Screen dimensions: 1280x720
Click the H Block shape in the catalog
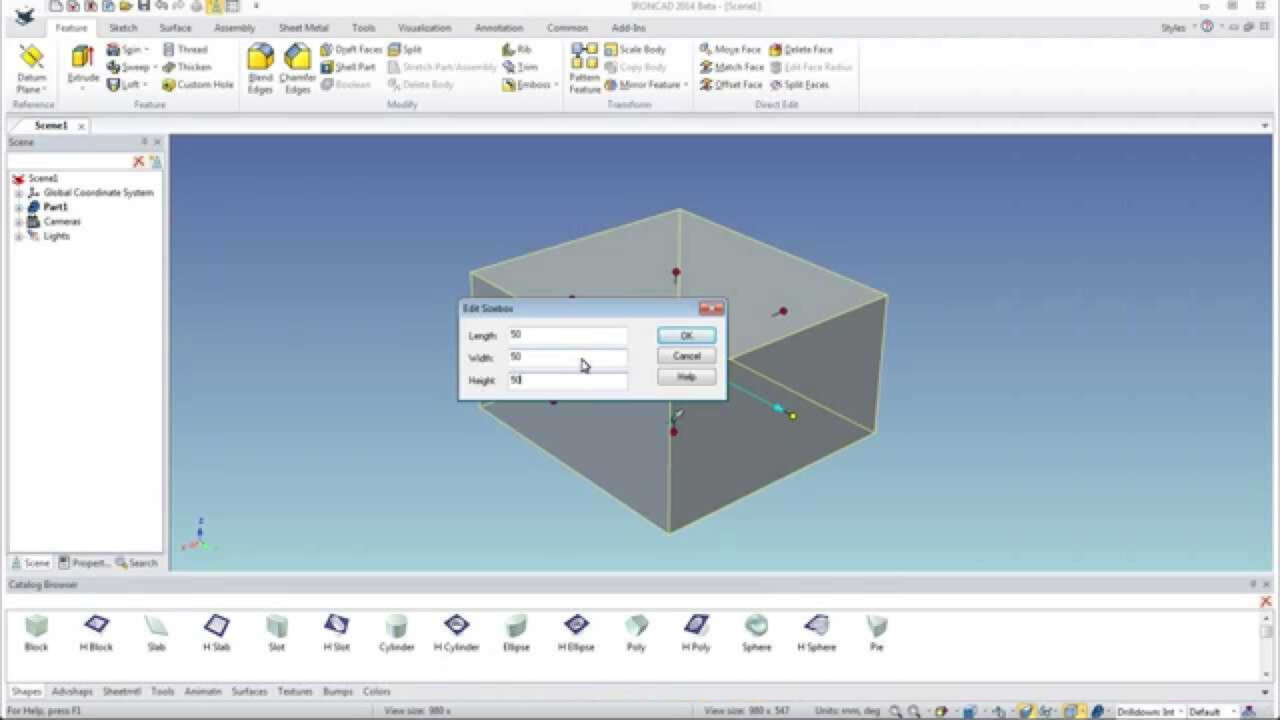pos(96,628)
